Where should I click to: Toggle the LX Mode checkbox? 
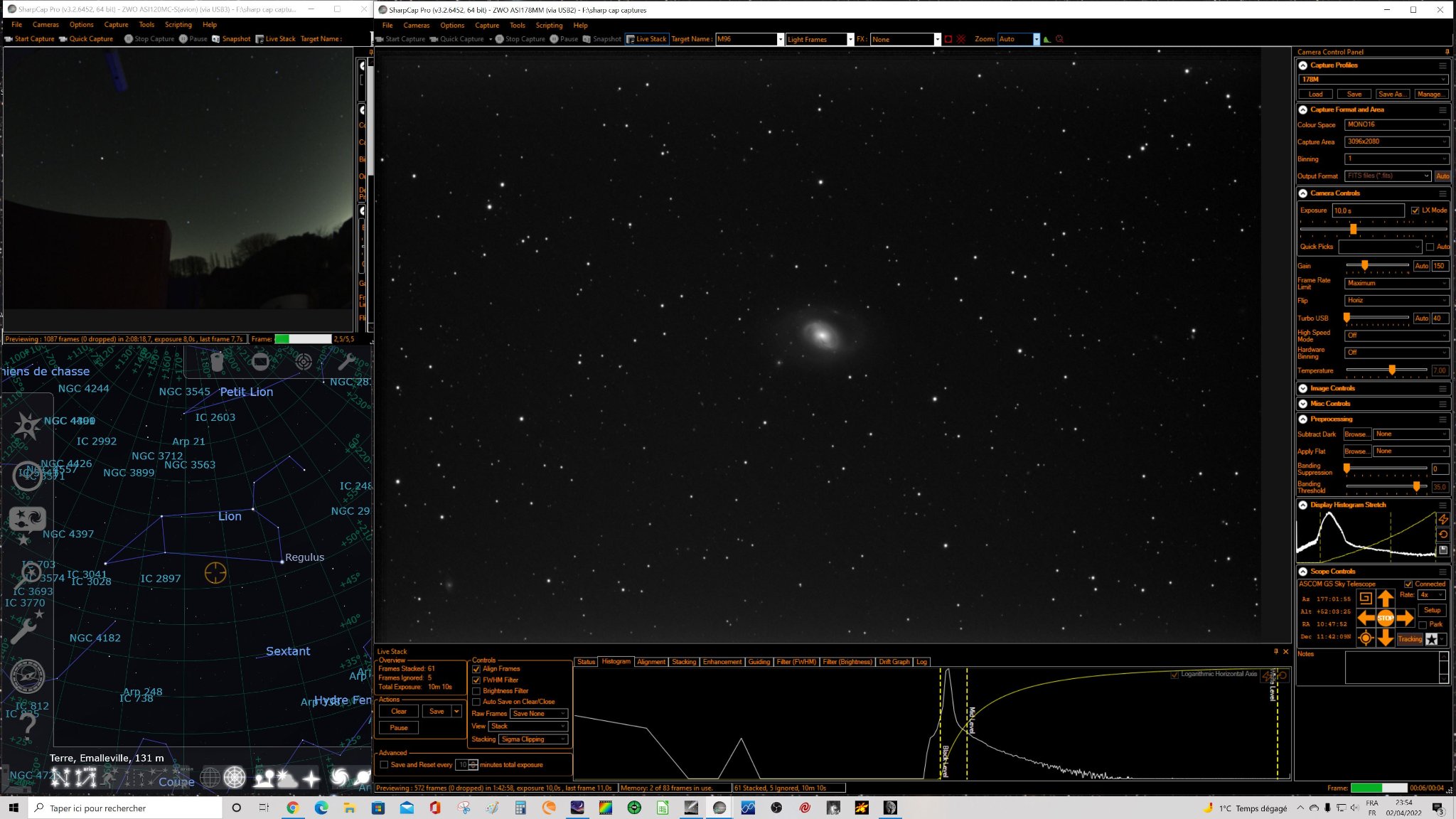click(1415, 210)
